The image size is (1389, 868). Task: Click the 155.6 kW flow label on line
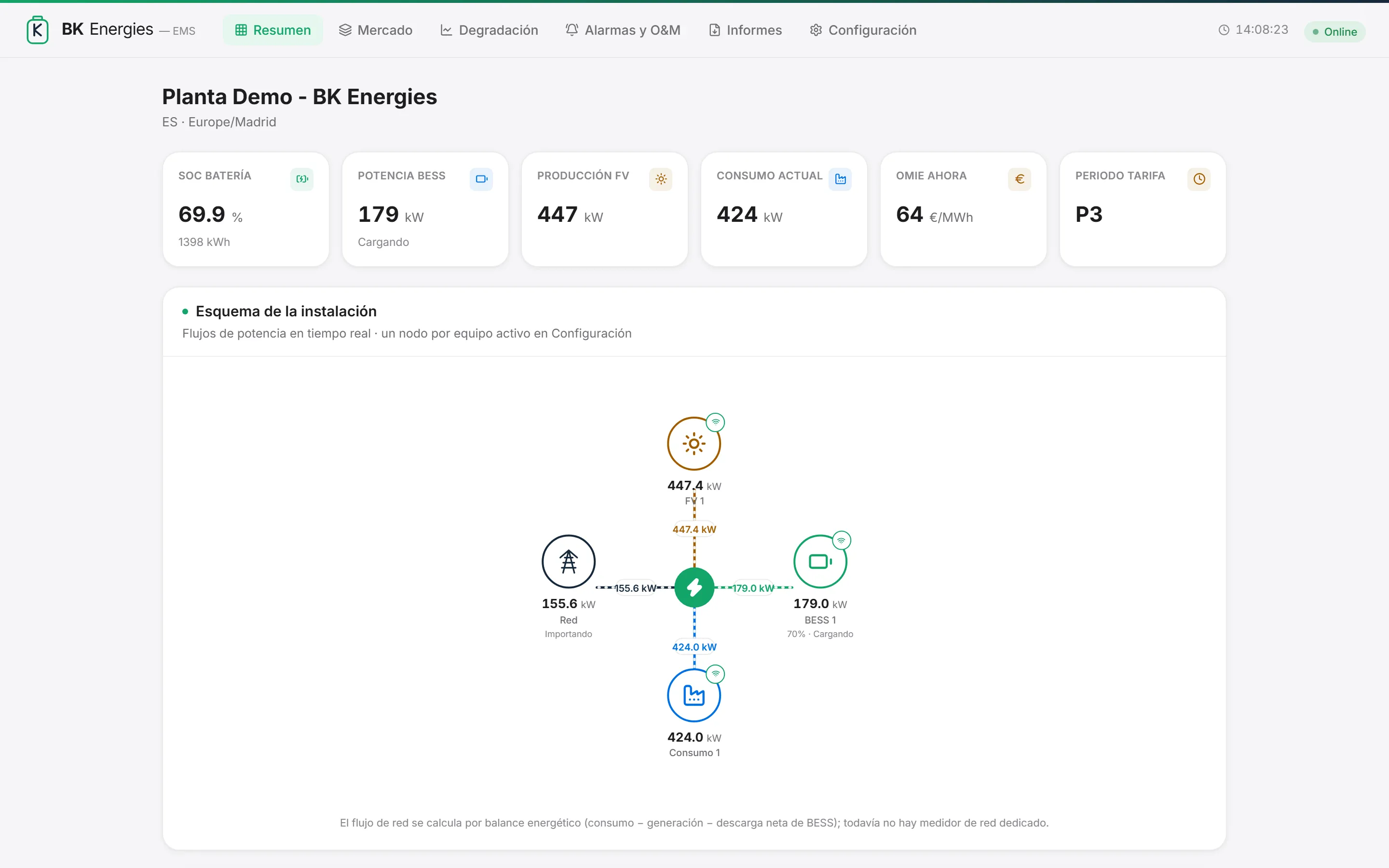635,588
